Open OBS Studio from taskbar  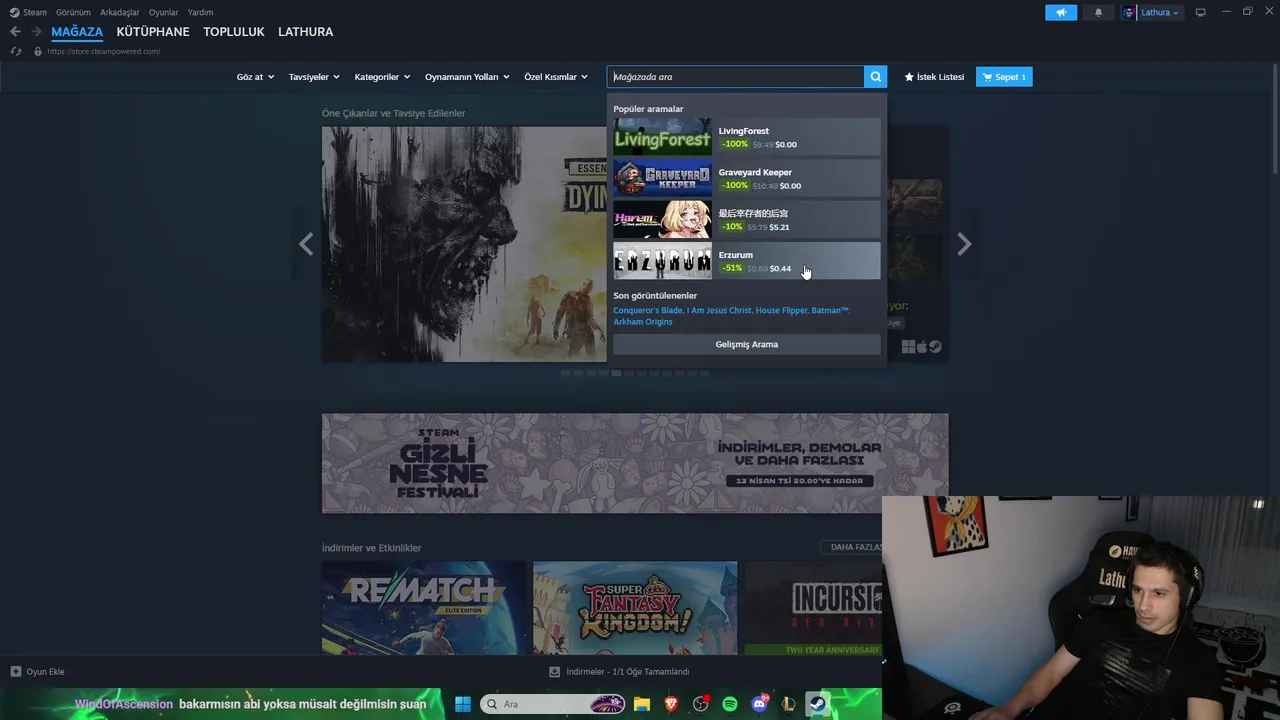point(700,704)
